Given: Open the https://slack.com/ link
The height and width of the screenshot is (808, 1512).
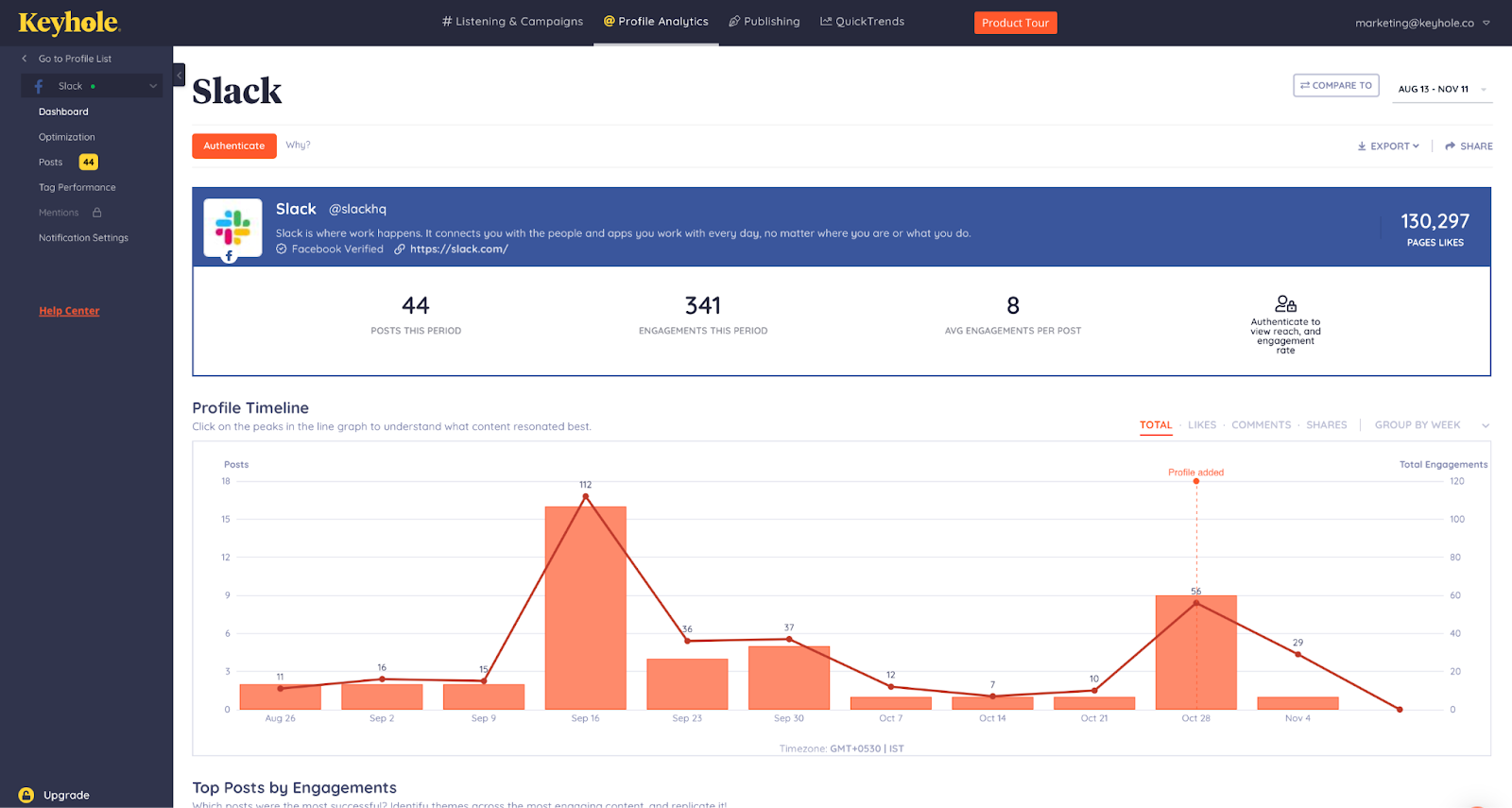Looking at the screenshot, I should pos(459,249).
